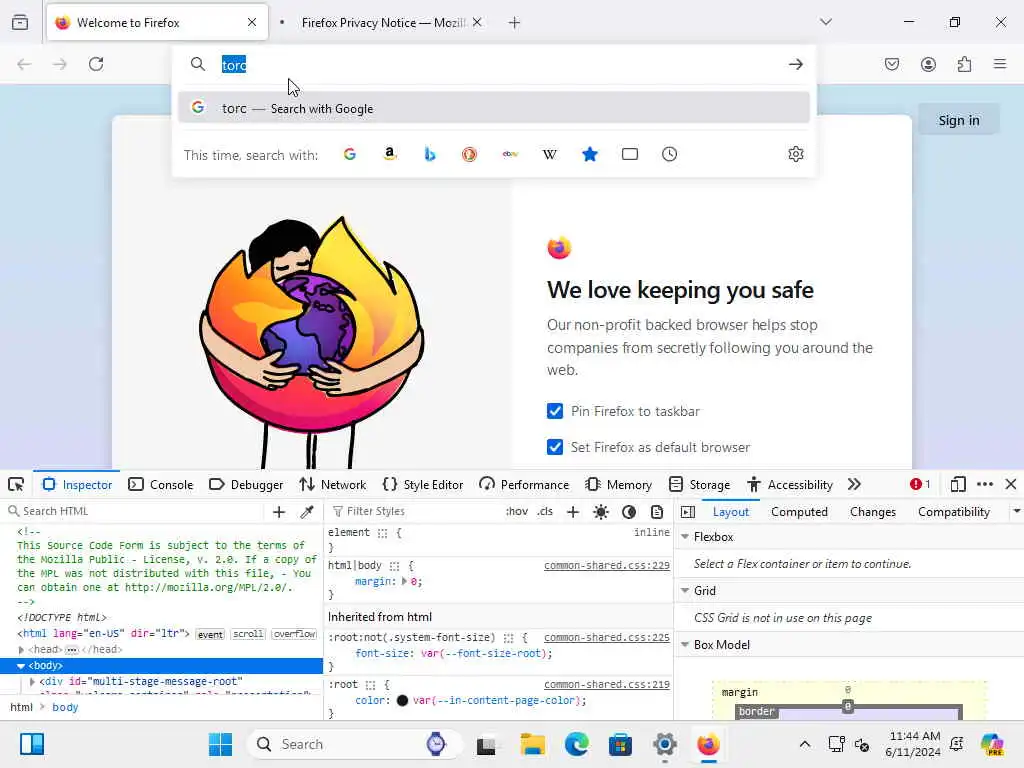Search this time with Bing
Screen dimensions: 1024x768
point(430,154)
